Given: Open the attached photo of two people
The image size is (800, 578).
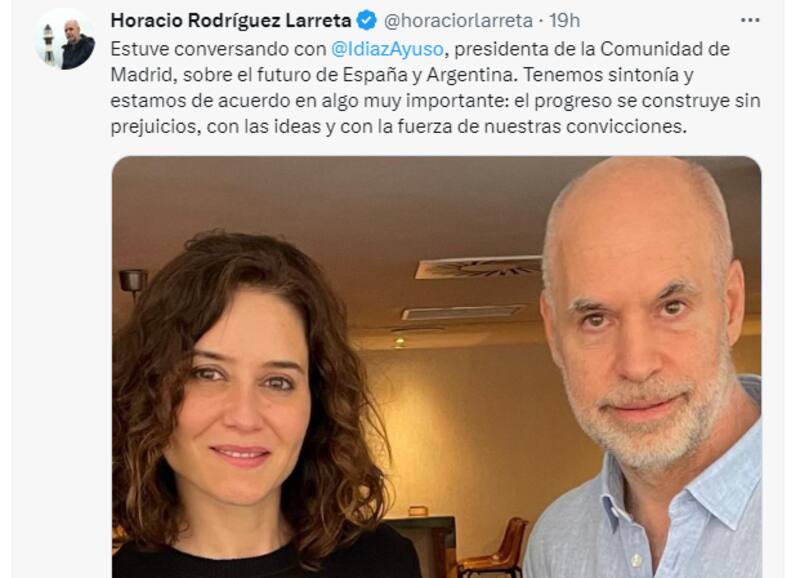Looking at the screenshot, I should point(437,367).
